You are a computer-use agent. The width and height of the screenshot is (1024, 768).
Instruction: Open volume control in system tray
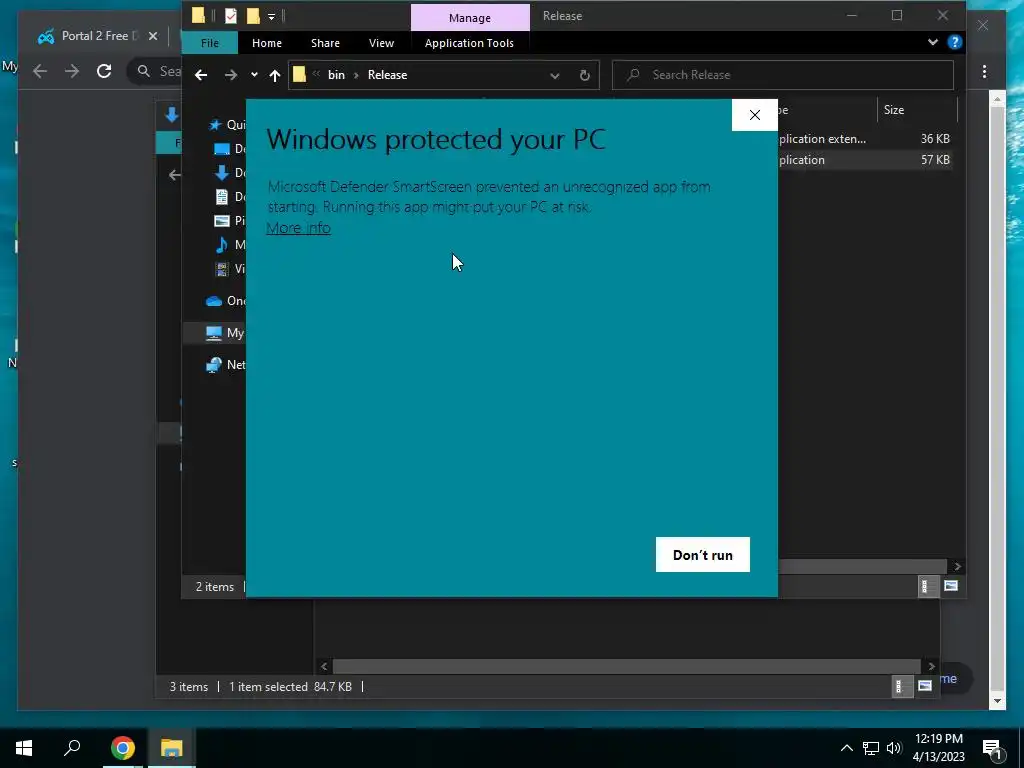tap(894, 748)
